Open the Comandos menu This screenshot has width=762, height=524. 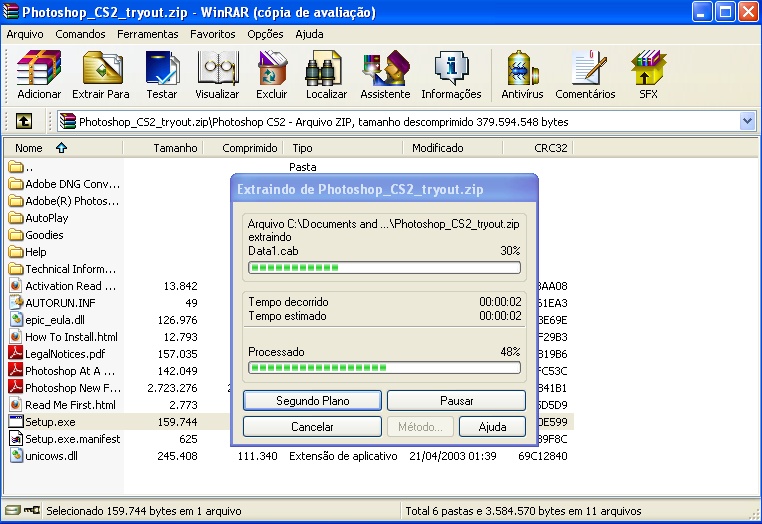(x=80, y=34)
